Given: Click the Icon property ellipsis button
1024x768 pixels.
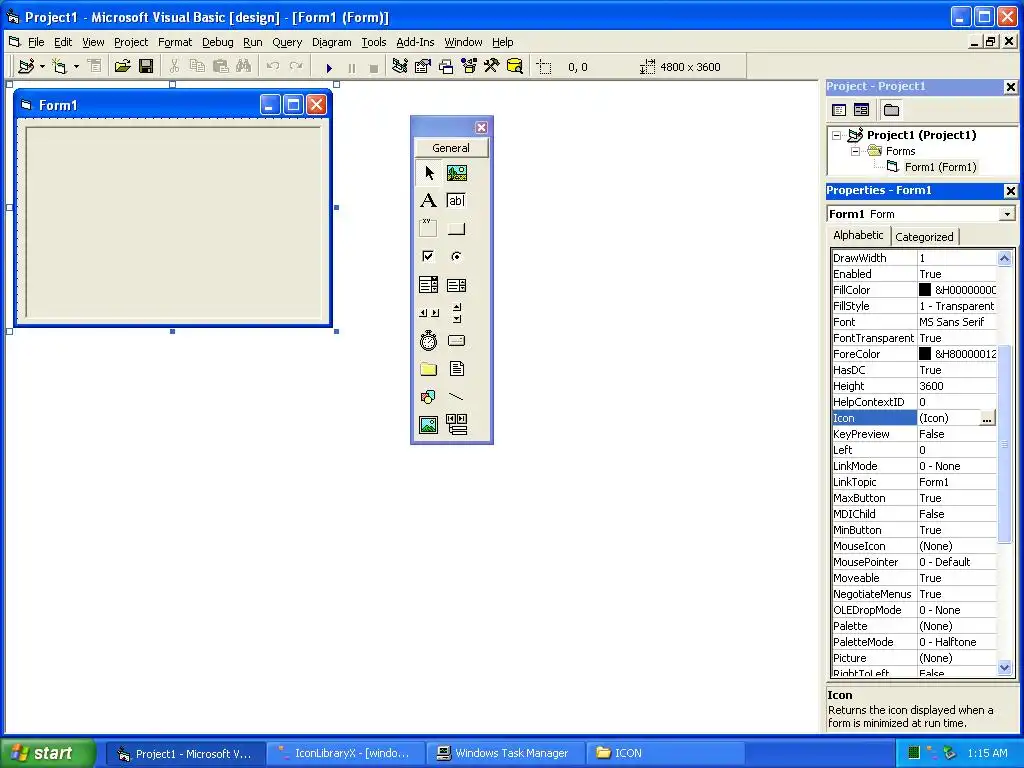Looking at the screenshot, I should (987, 419).
